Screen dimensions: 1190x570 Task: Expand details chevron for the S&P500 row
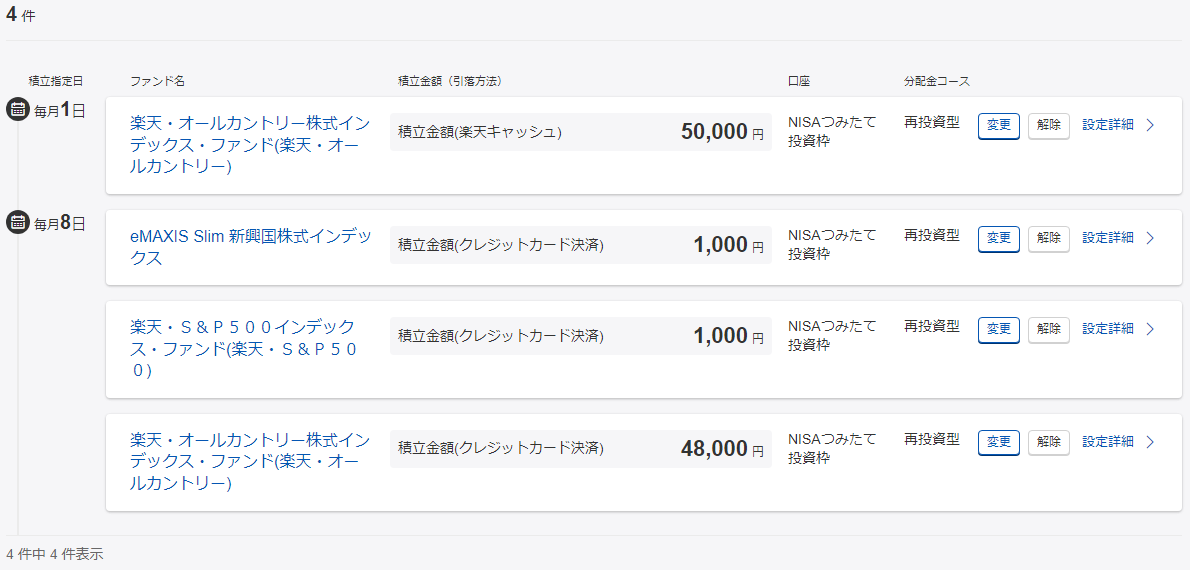pyautogui.click(x=1150, y=329)
